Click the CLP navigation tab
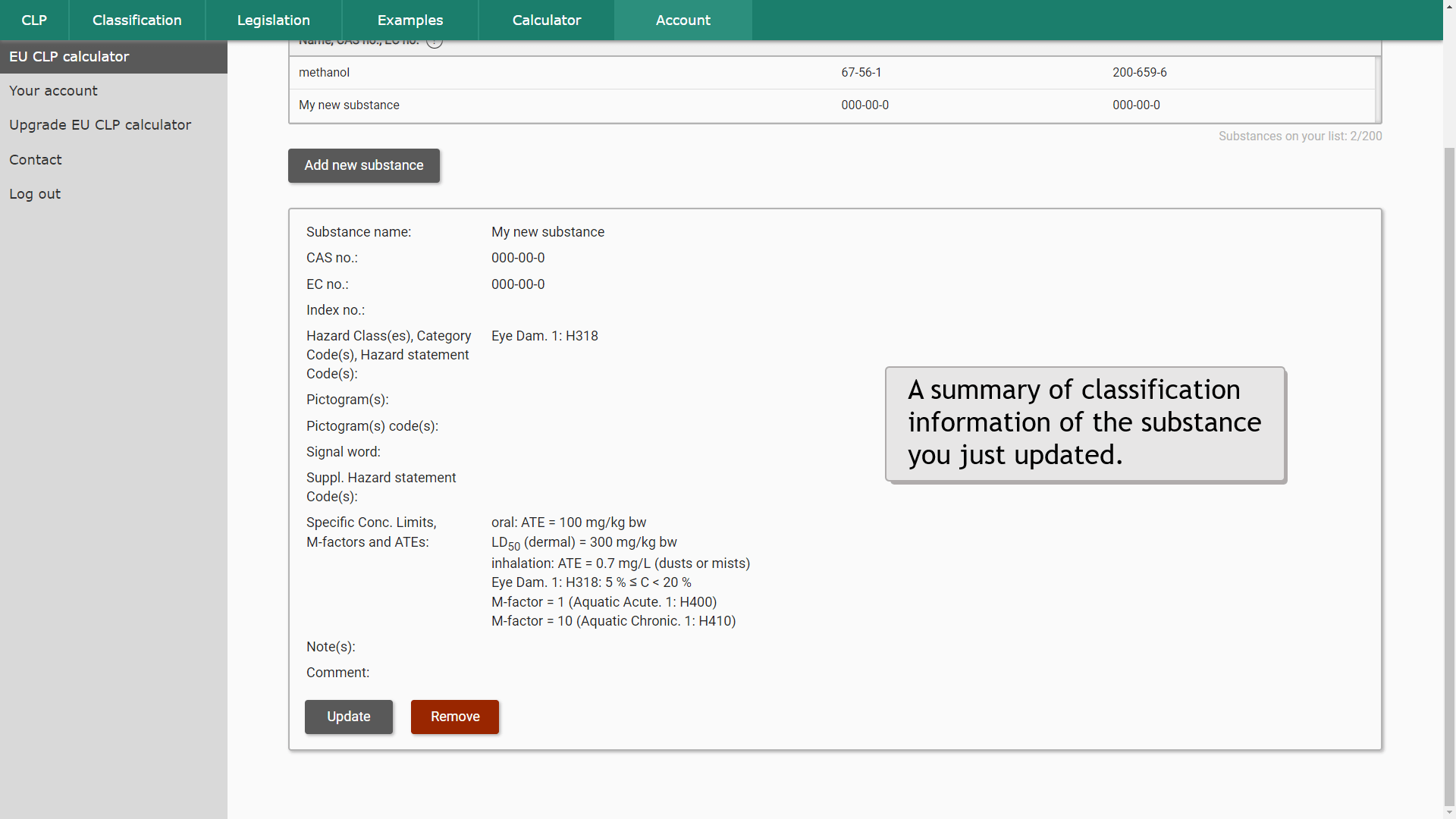The image size is (1456, 819). (35, 20)
